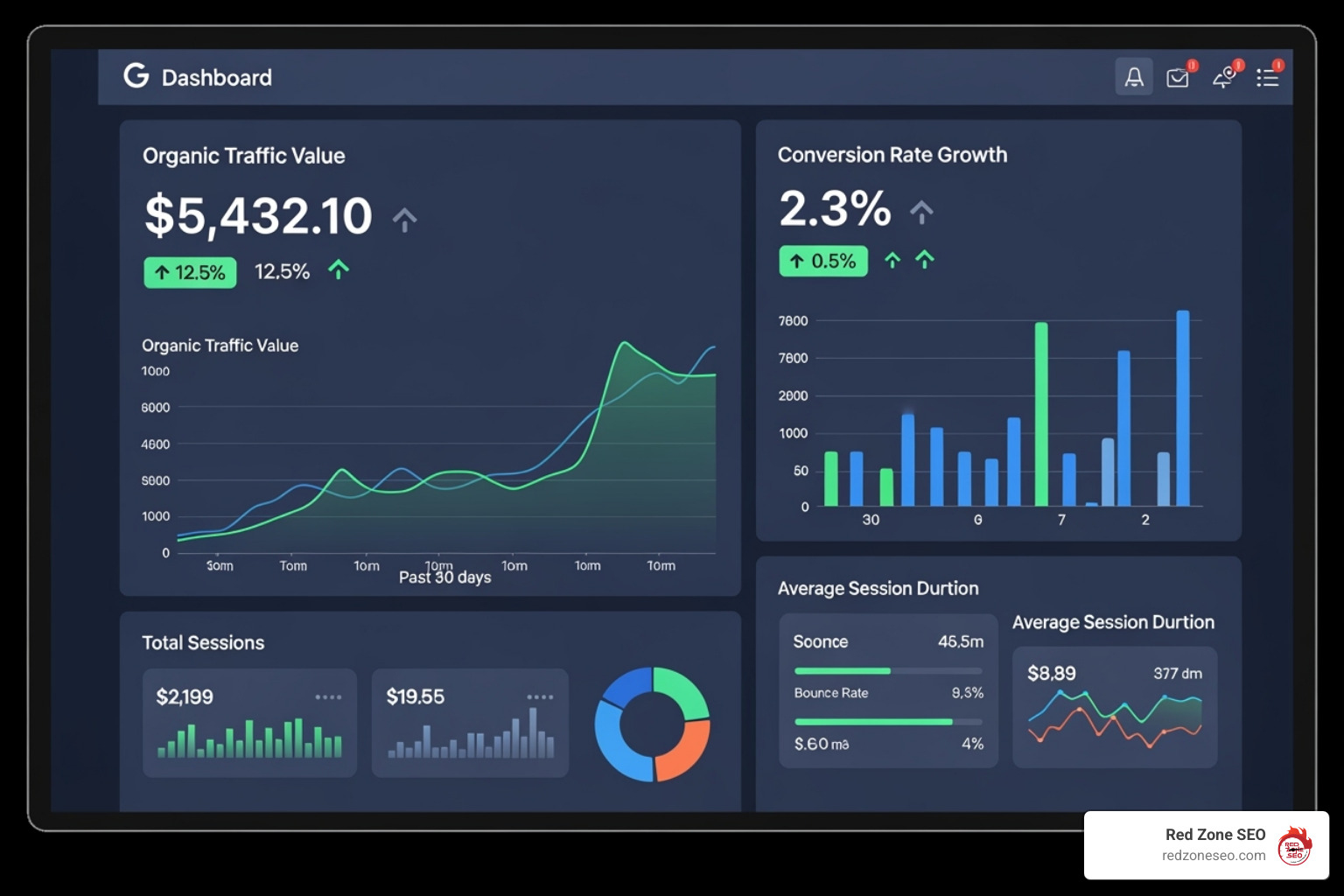Select the $19.55 sessions card chart
The width and height of the screenshot is (1344, 896).
point(471,735)
